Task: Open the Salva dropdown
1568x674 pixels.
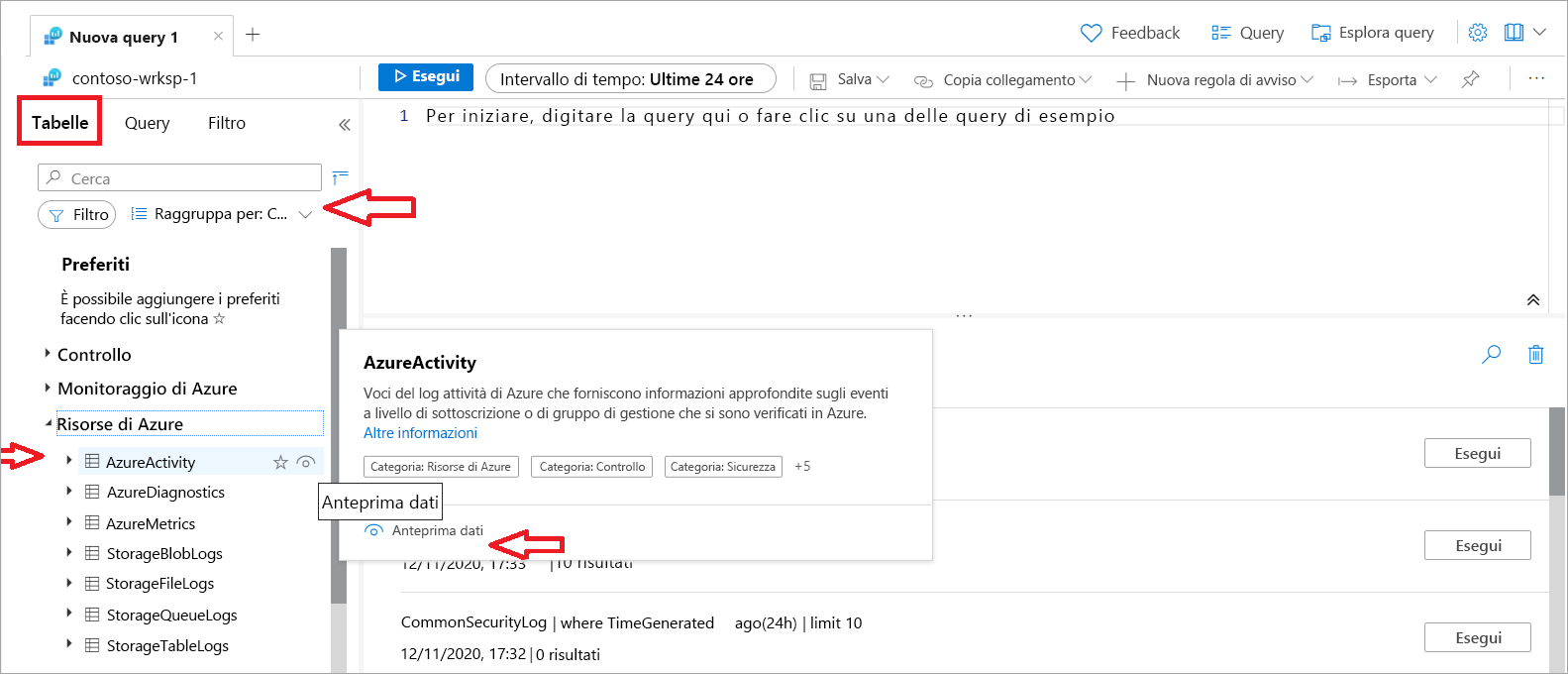Action: (x=850, y=79)
